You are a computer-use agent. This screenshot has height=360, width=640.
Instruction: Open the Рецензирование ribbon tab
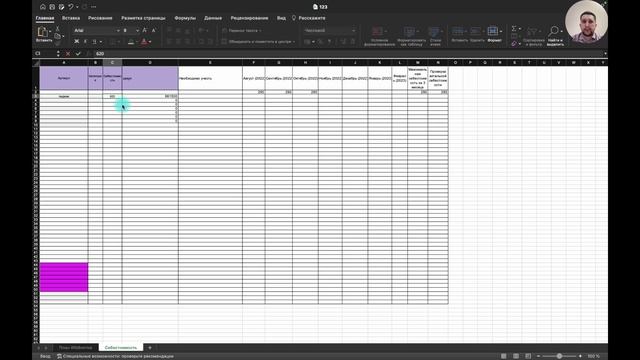coord(249,18)
